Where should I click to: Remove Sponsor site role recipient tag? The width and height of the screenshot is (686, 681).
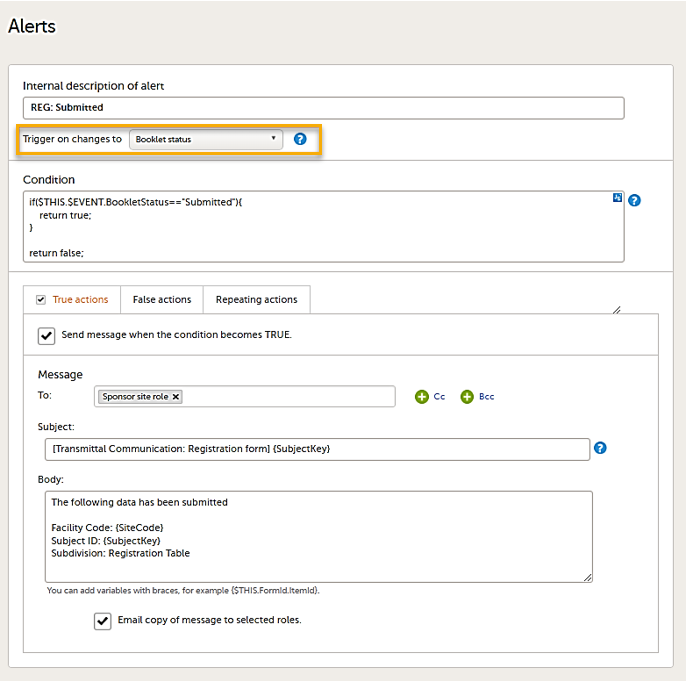click(x=176, y=397)
